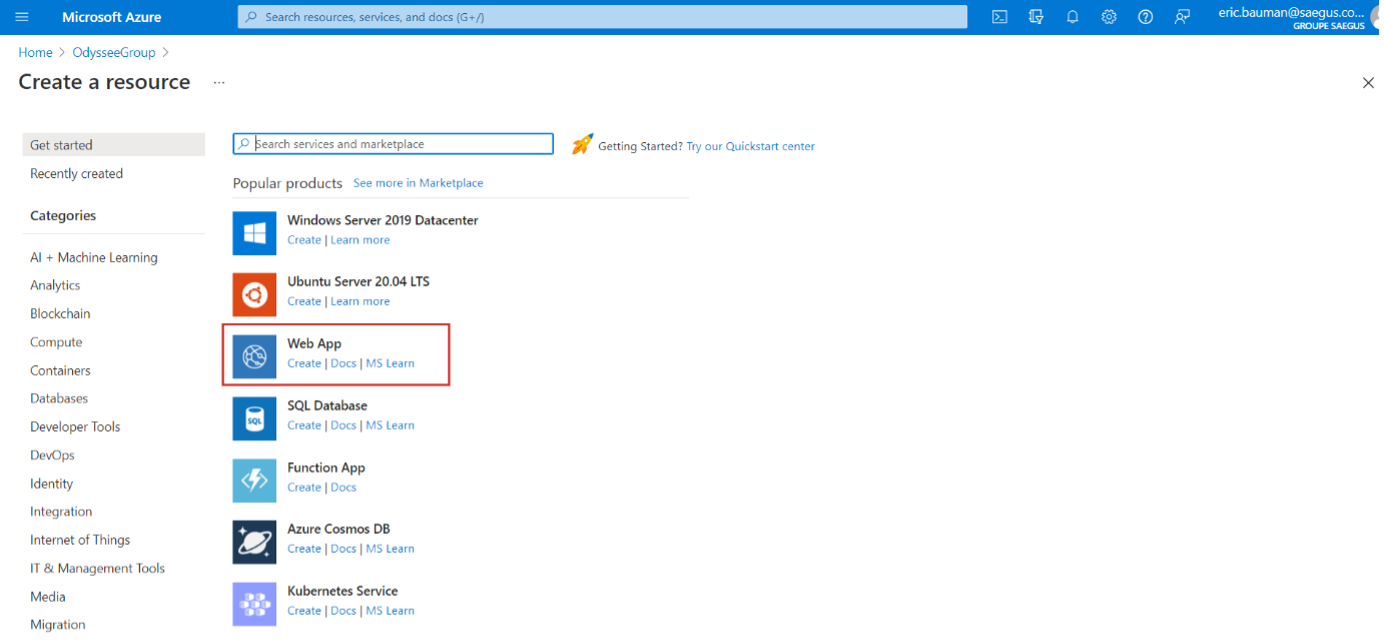Open the Containers category
This screenshot has height=644, width=1384.
60,370
